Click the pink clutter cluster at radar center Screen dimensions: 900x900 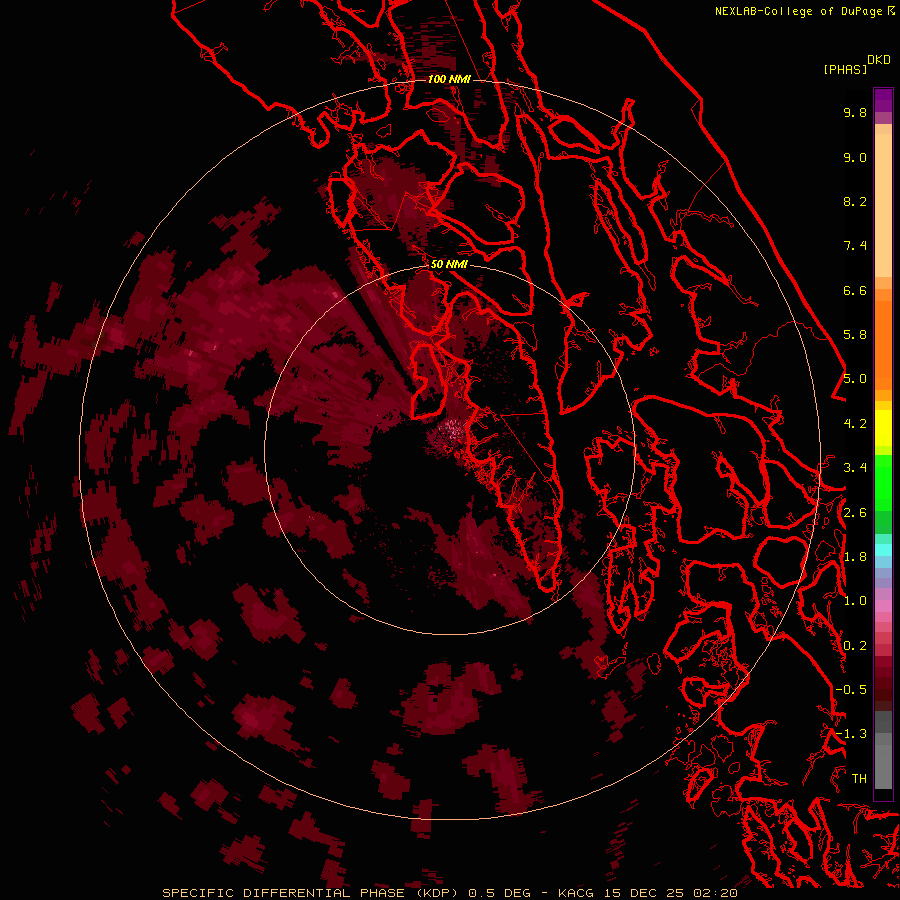tap(453, 429)
